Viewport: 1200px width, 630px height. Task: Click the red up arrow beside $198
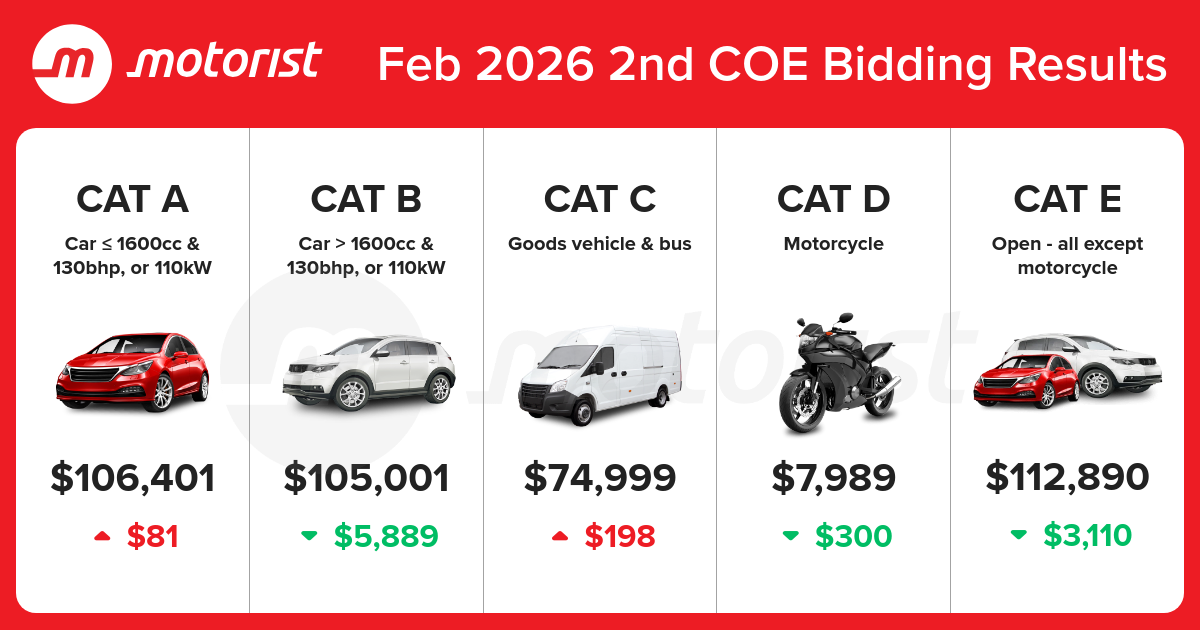[560, 536]
